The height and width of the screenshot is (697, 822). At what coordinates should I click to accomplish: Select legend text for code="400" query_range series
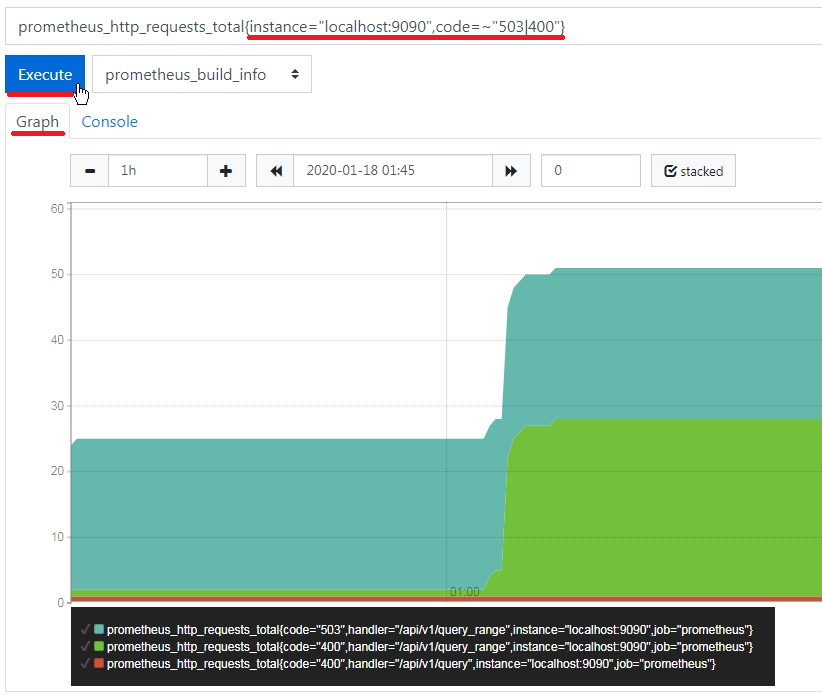(x=430, y=647)
